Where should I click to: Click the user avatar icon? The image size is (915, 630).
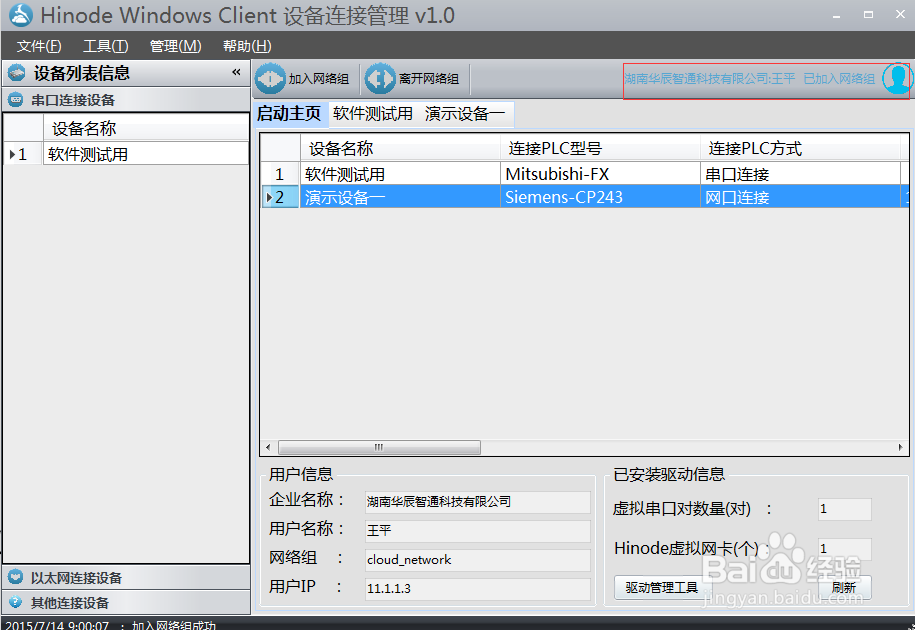897,78
